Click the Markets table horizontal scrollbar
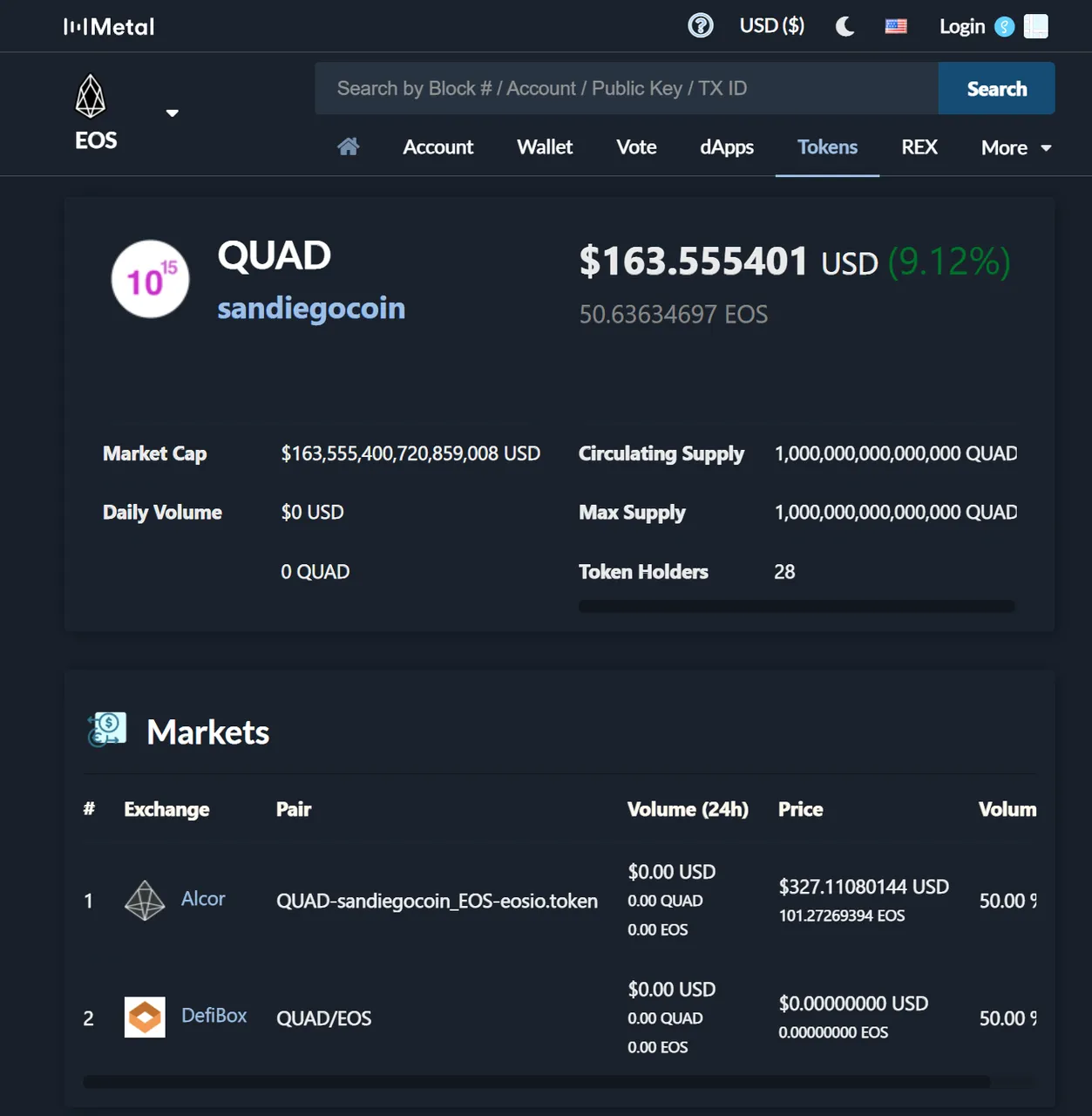Viewport: 1092px width, 1116px height. 536,1082
